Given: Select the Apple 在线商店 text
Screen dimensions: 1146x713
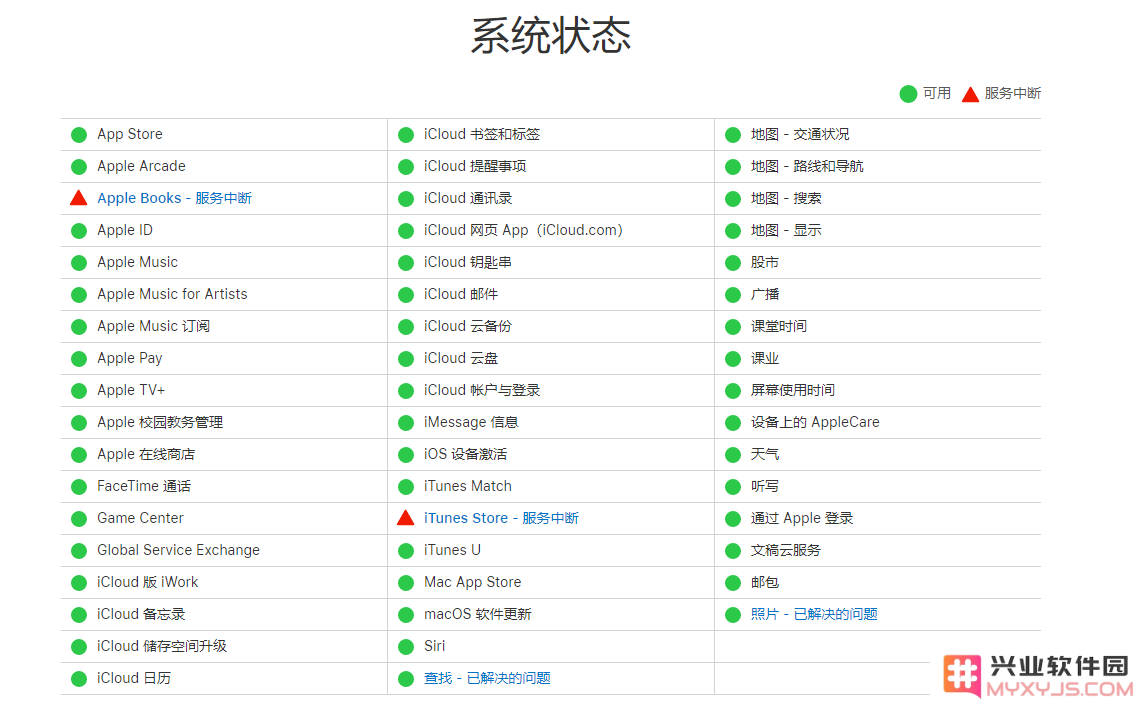Looking at the screenshot, I should point(146,454).
